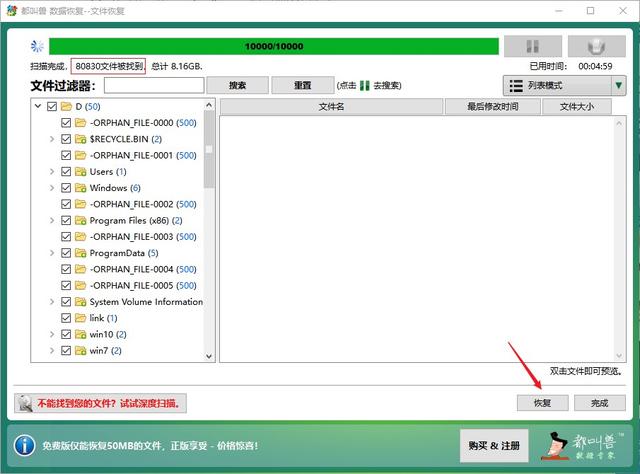Click the win10 folder icon
This screenshot has width=640, height=474.
80,334
